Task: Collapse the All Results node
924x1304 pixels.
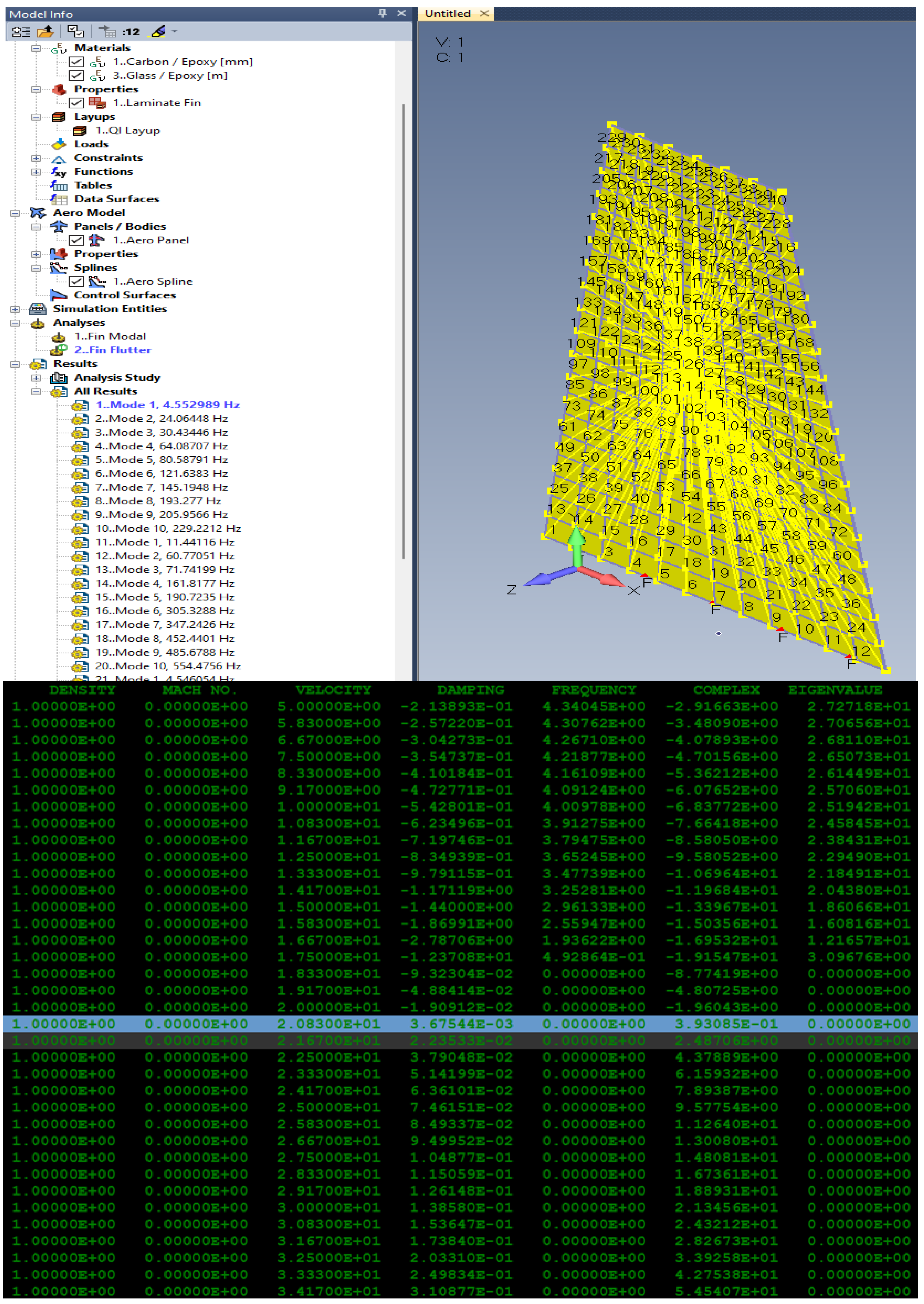Action: (x=36, y=391)
